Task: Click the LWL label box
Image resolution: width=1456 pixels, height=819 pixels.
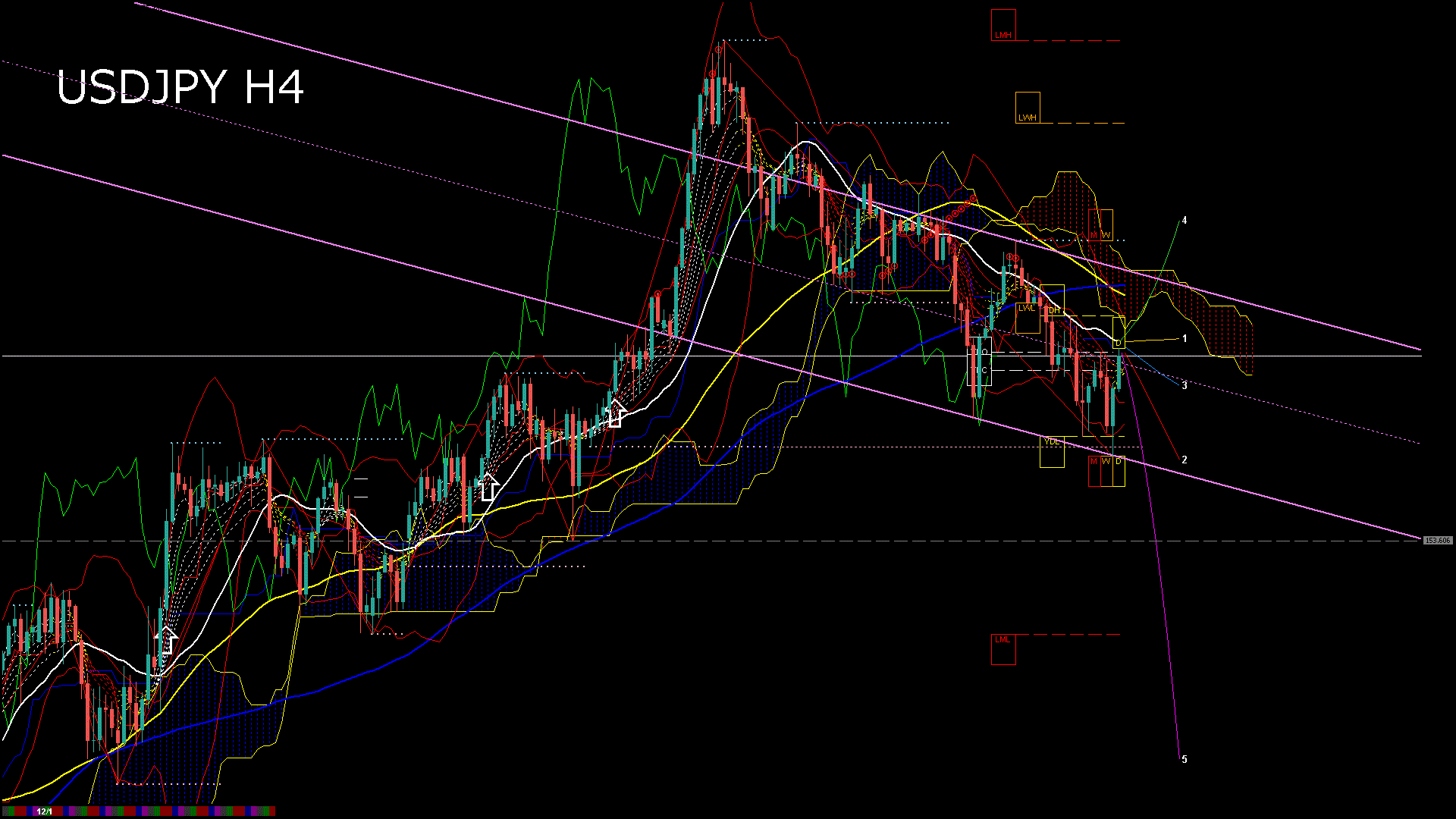Action: 1027,318
